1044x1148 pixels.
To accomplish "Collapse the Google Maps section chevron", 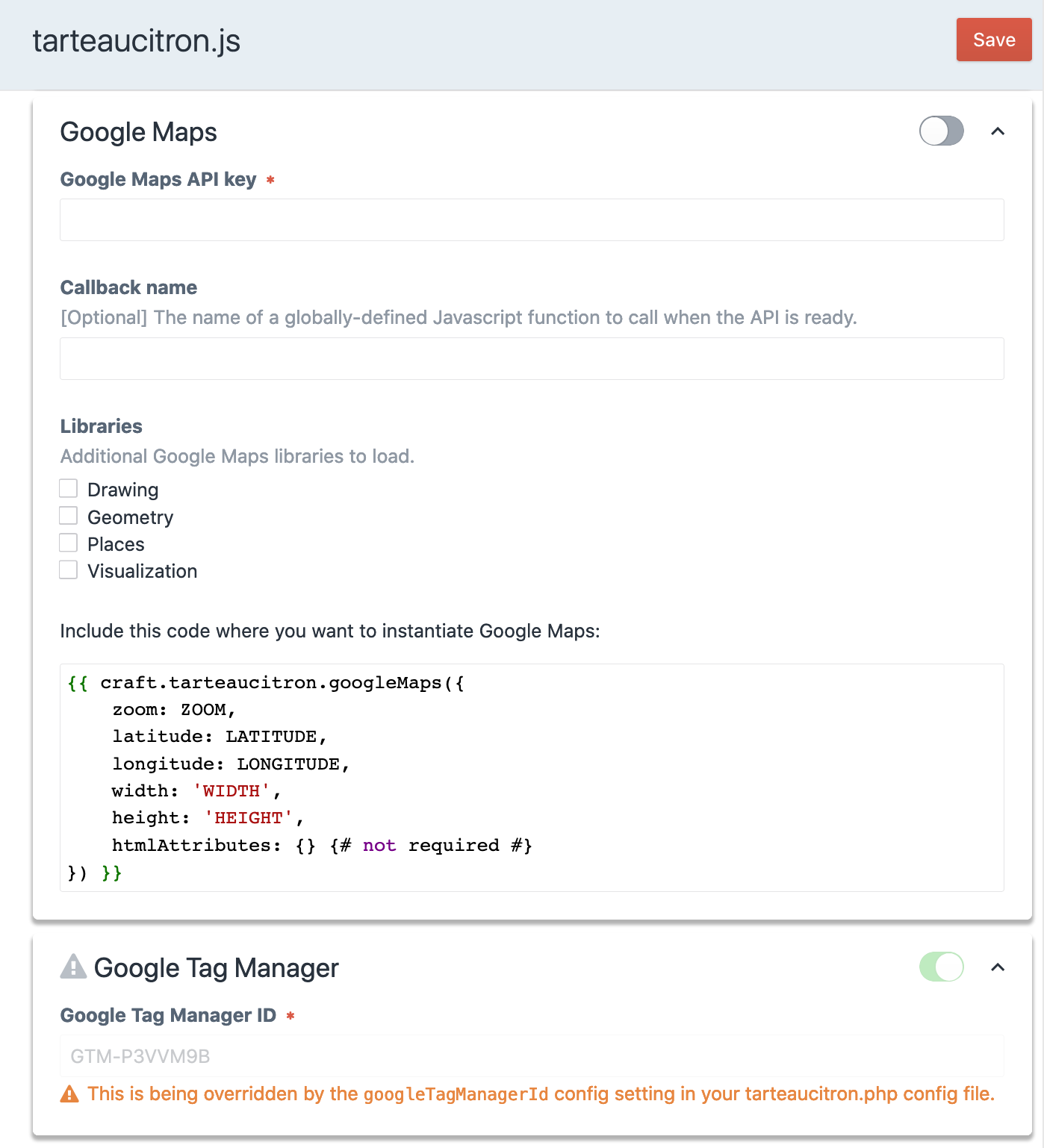I will coord(998,131).
